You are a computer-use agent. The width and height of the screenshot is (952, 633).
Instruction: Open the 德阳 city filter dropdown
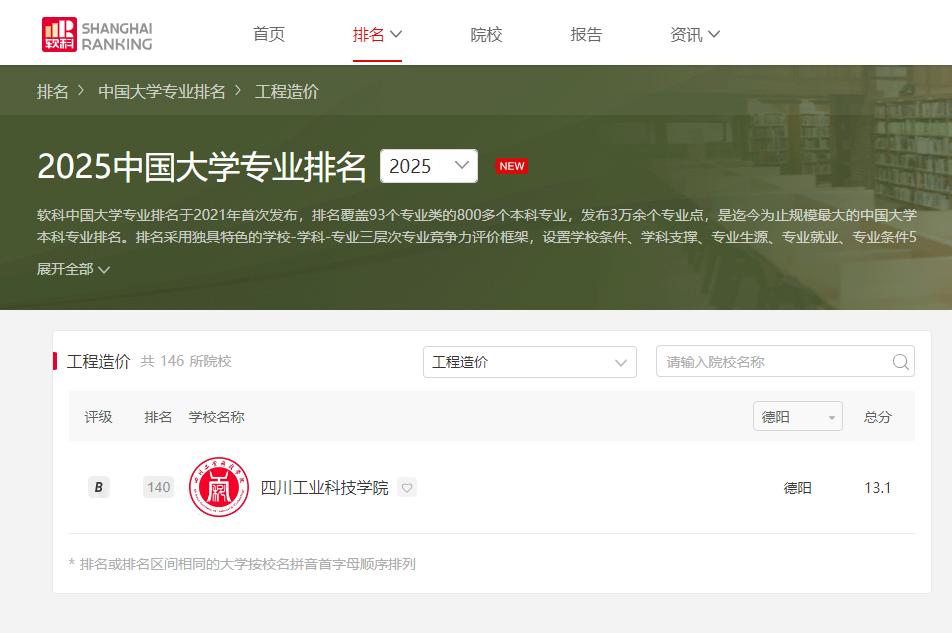click(797, 417)
